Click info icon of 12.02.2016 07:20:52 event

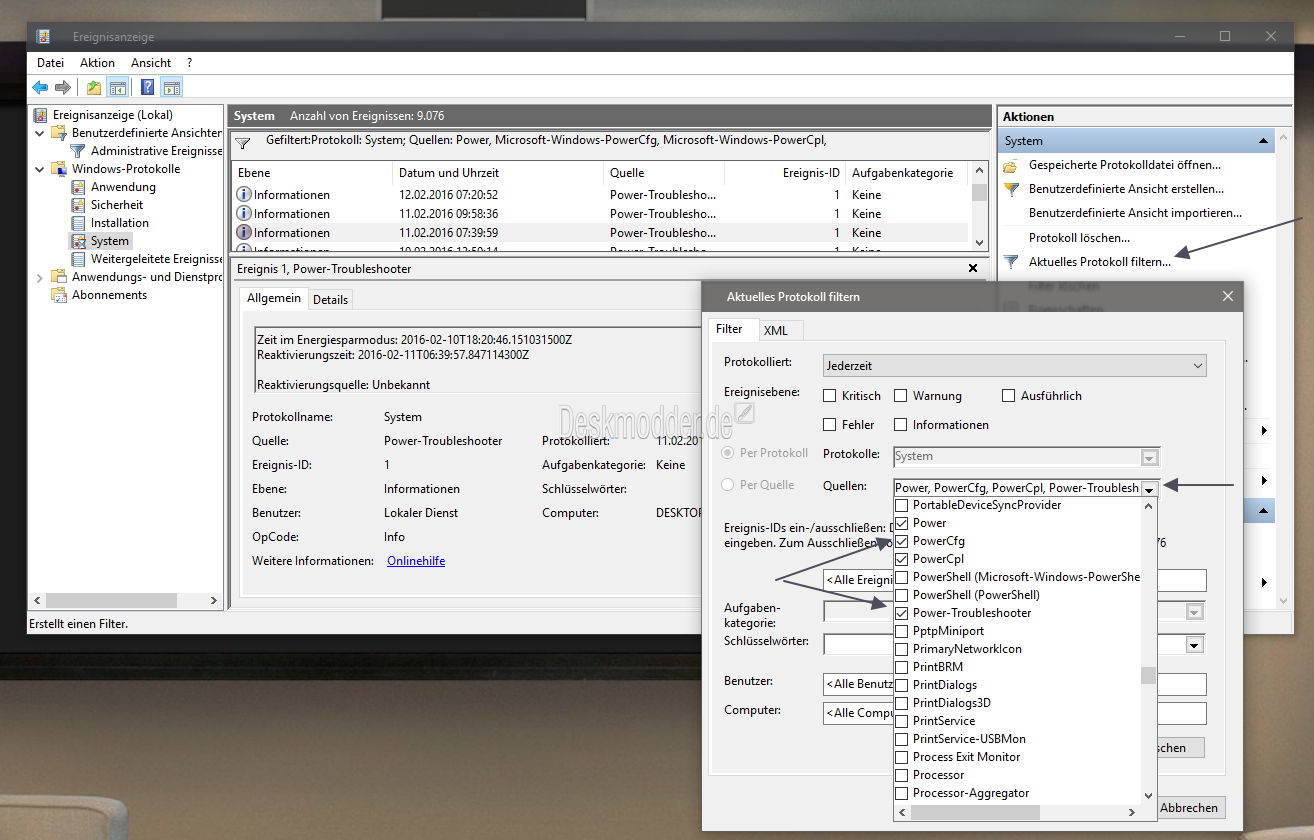[243, 194]
